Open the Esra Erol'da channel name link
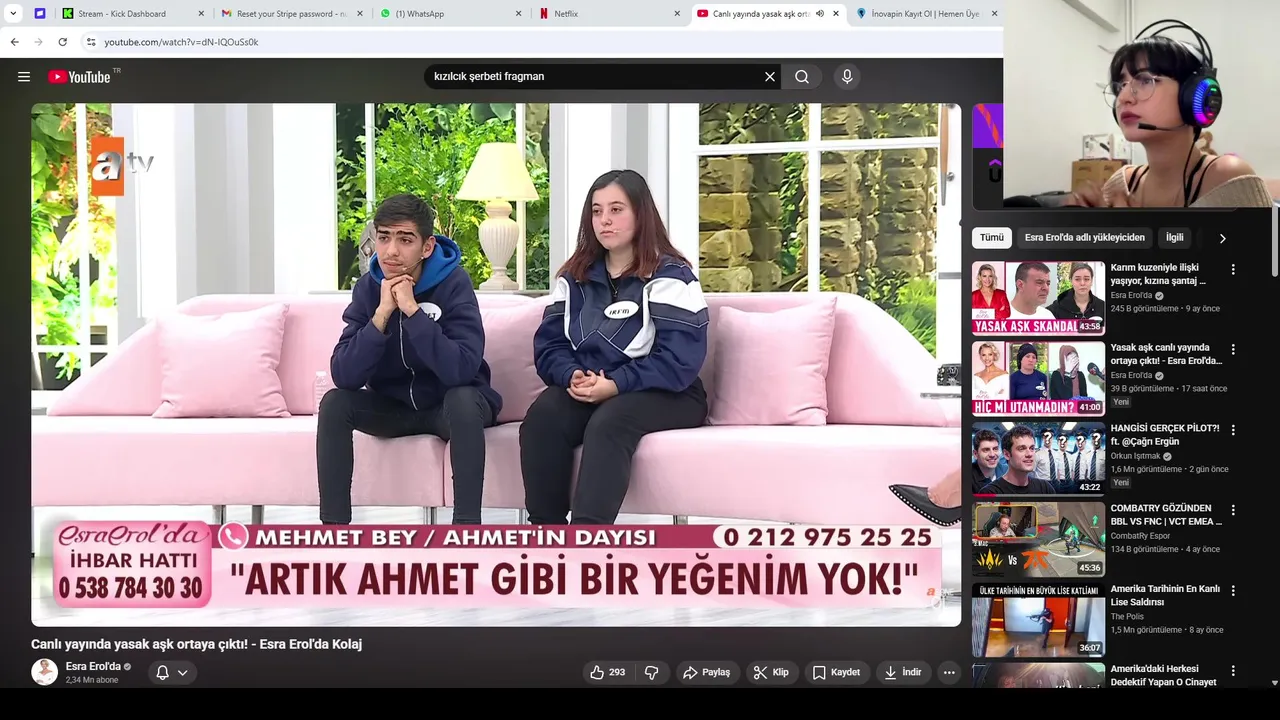The height and width of the screenshot is (720, 1280). (x=93, y=666)
